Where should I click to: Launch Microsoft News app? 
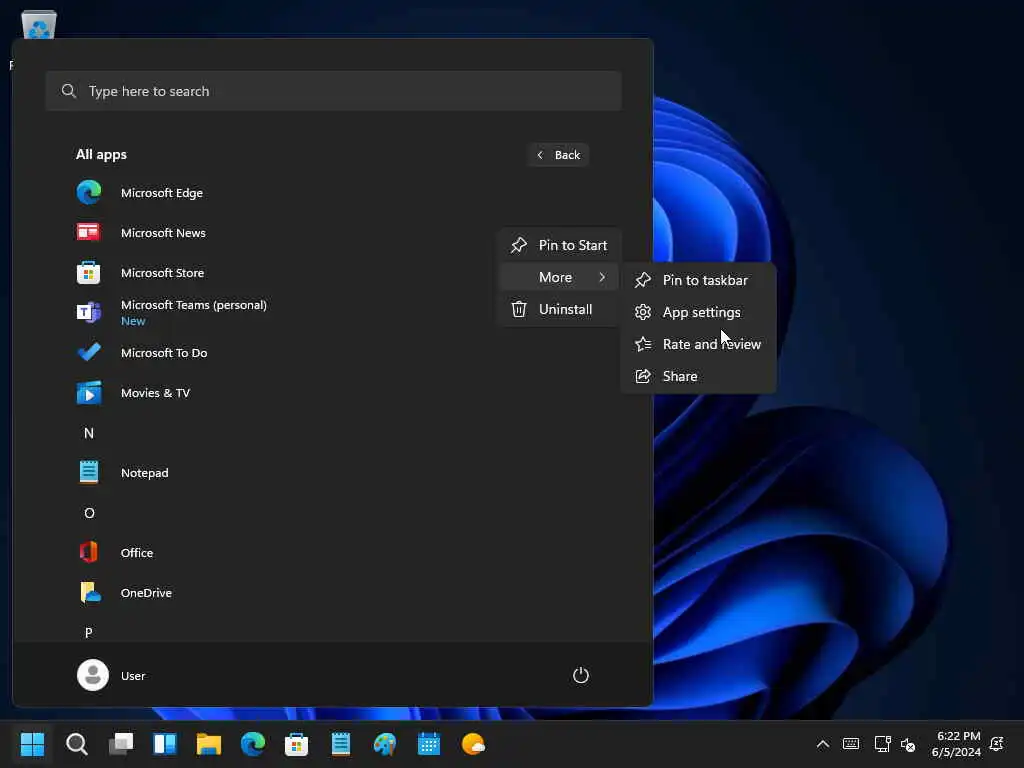click(332, 232)
